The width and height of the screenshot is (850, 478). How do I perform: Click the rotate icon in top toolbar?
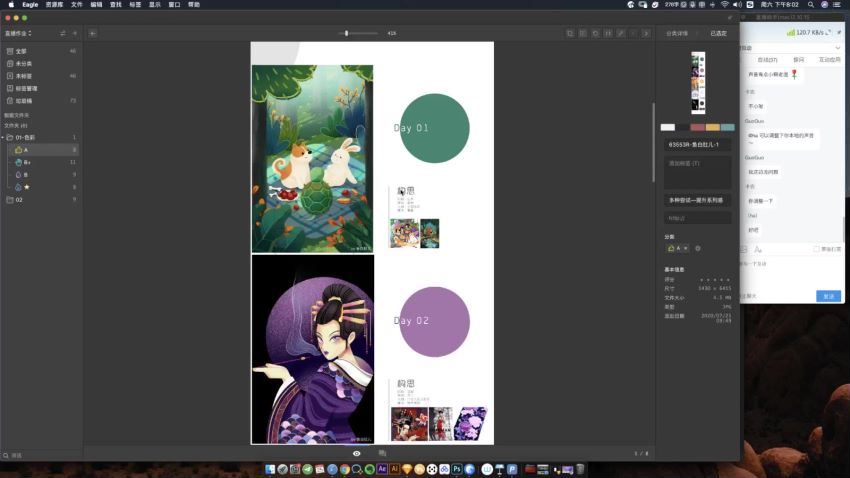595,34
